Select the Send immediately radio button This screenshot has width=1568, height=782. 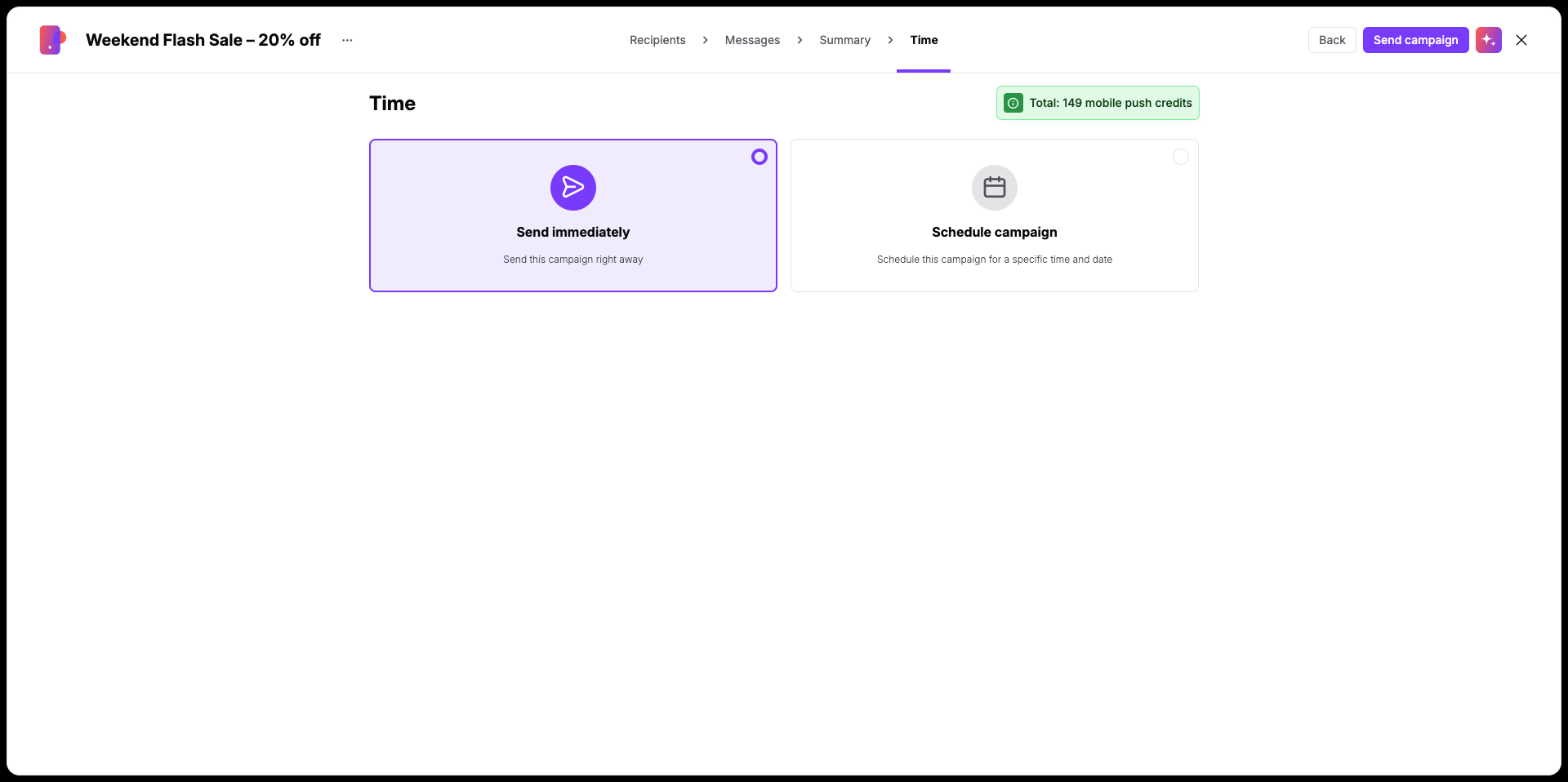pos(759,157)
